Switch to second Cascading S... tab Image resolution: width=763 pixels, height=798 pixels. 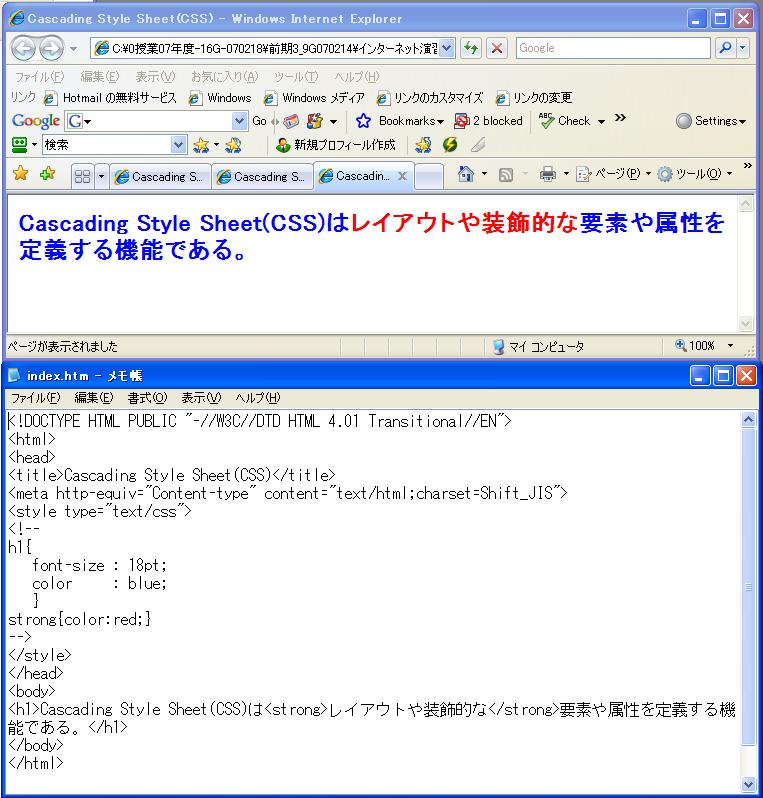(262, 177)
